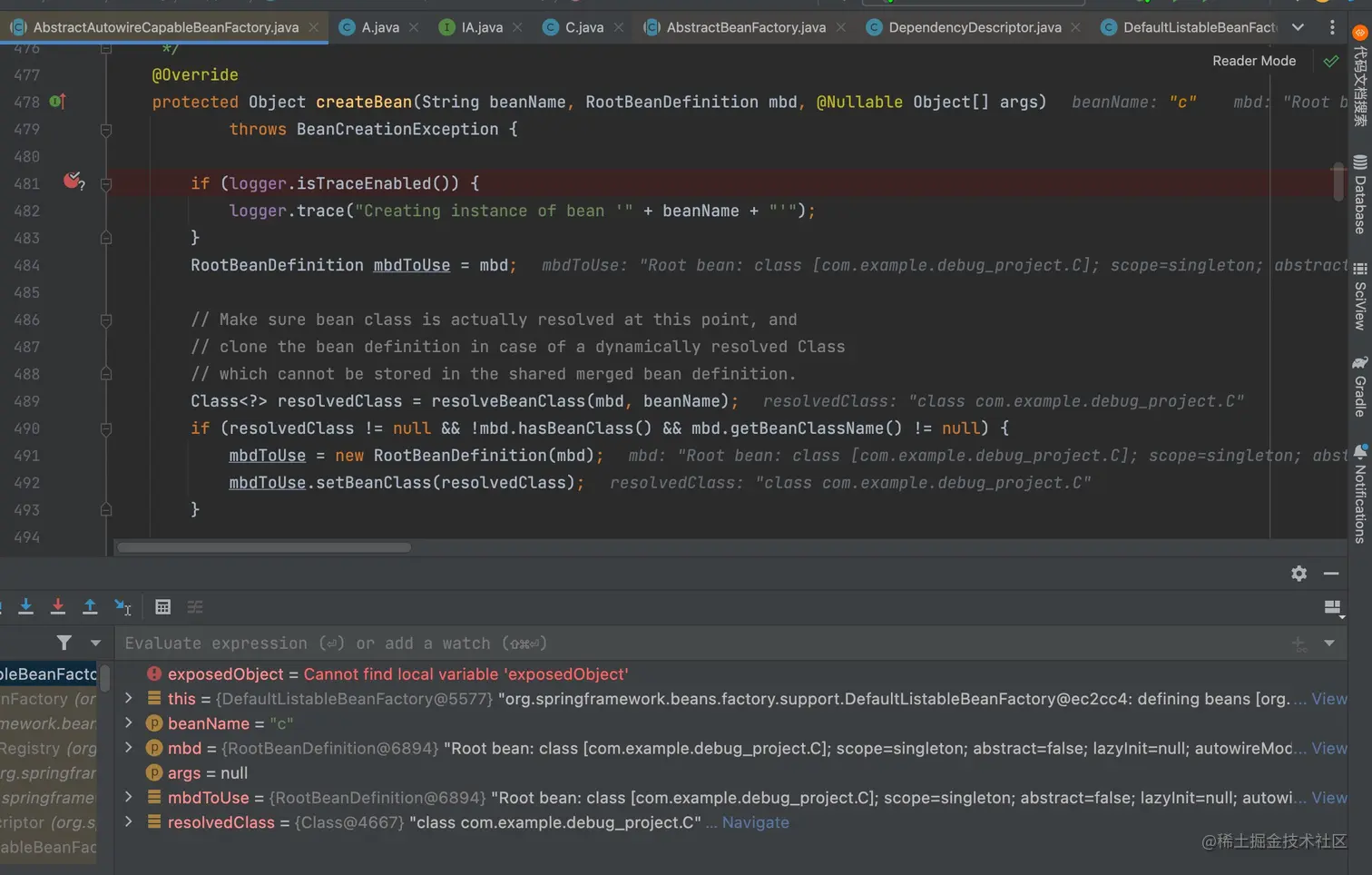The height and width of the screenshot is (875, 1372).
Task: Collapse the code fold at line 479
Action: [x=106, y=130]
